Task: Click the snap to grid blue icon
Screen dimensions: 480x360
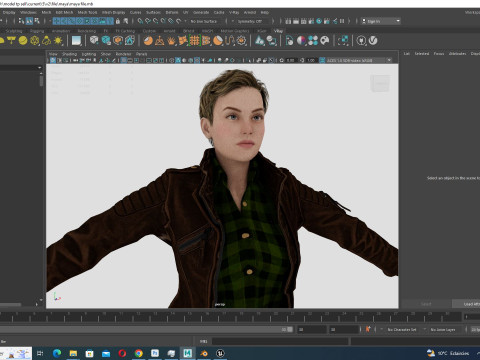Action: coord(140,21)
